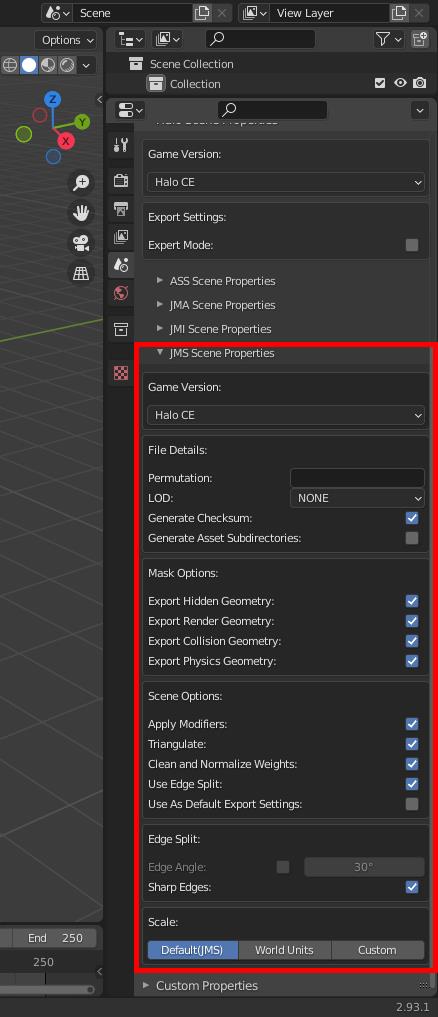
Task: Select Default(JMS) scale option
Action: point(193,950)
